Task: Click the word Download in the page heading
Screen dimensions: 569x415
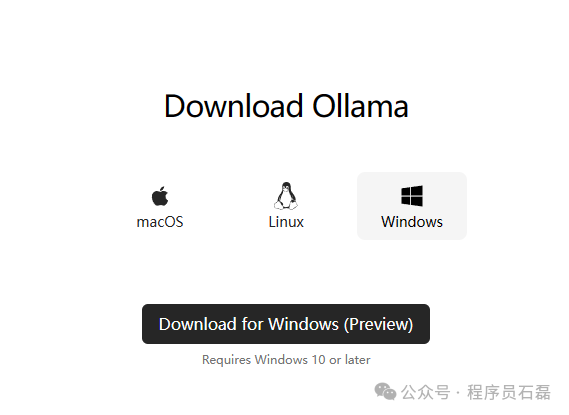Action: 233,106
